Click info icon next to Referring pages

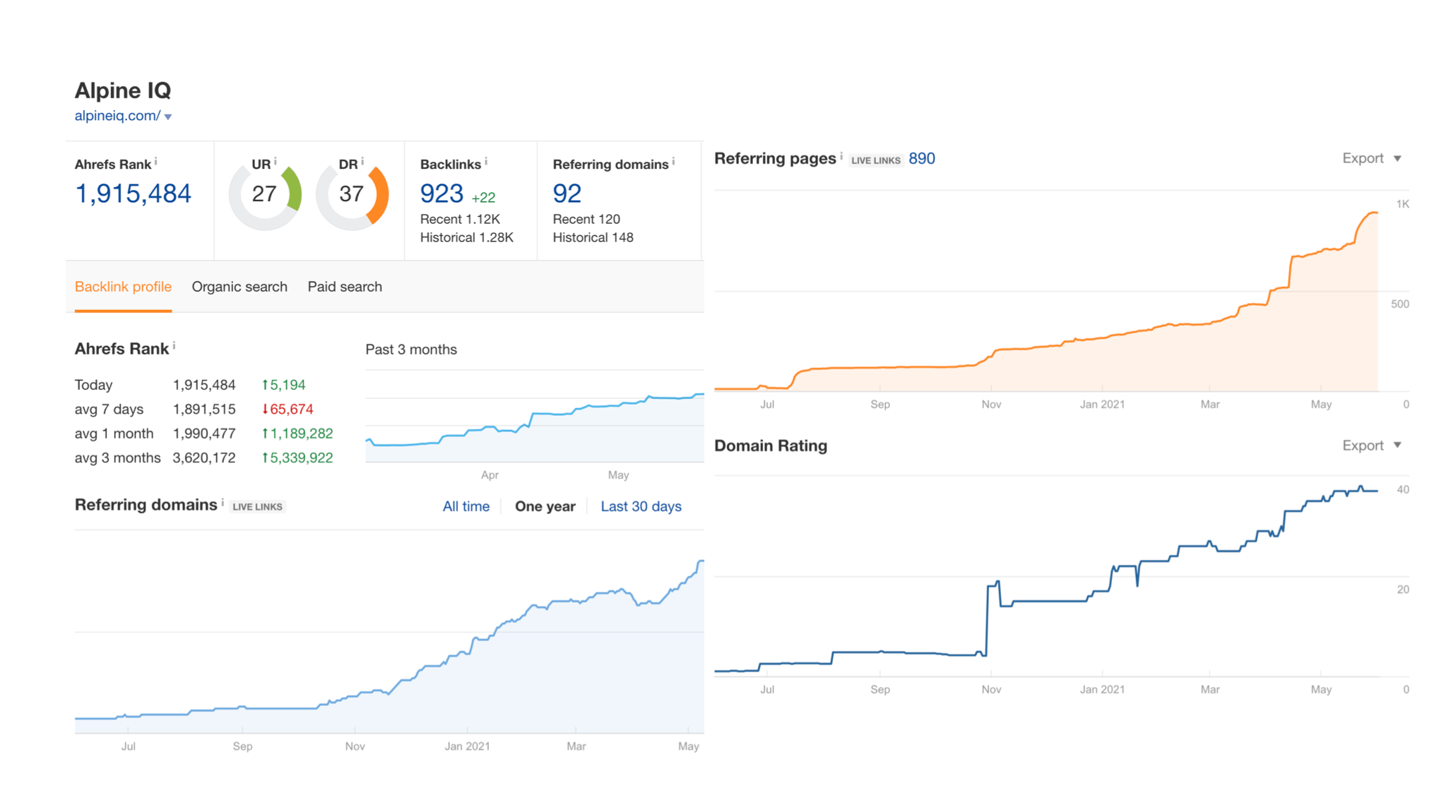841,155
